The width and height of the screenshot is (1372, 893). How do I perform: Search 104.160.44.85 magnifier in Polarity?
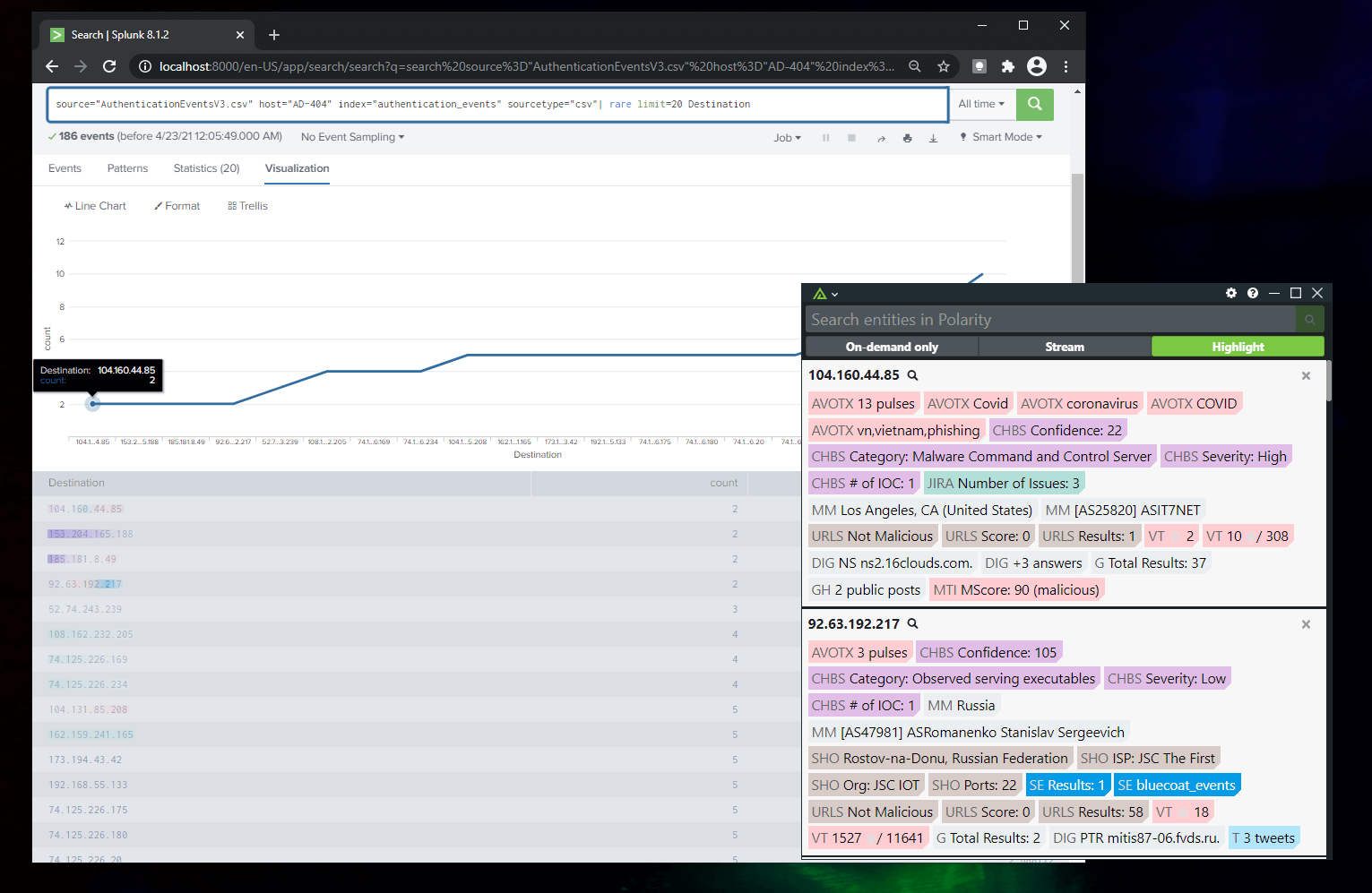tap(913, 375)
